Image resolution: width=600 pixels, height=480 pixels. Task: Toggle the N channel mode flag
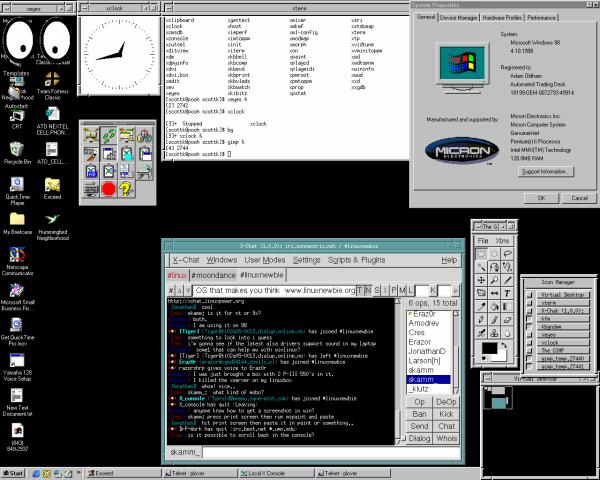click(368, 290)
